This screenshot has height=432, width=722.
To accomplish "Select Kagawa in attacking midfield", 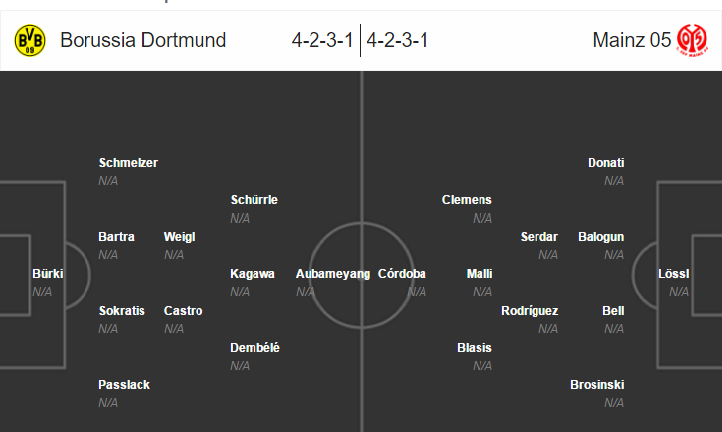I will tap(252, 274).
